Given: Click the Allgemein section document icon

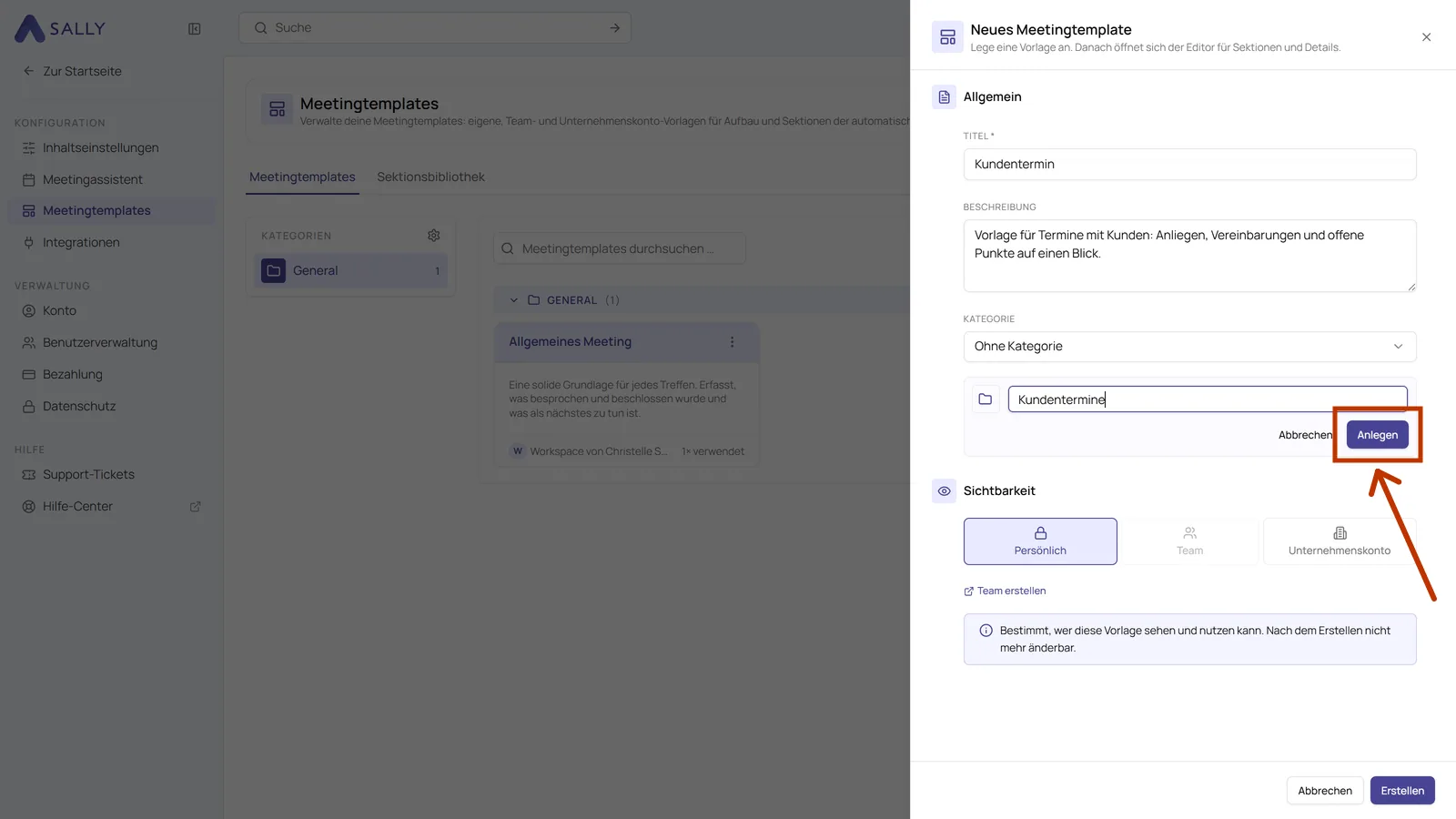Looking at the screenshot, I should [x=944, y=97].
